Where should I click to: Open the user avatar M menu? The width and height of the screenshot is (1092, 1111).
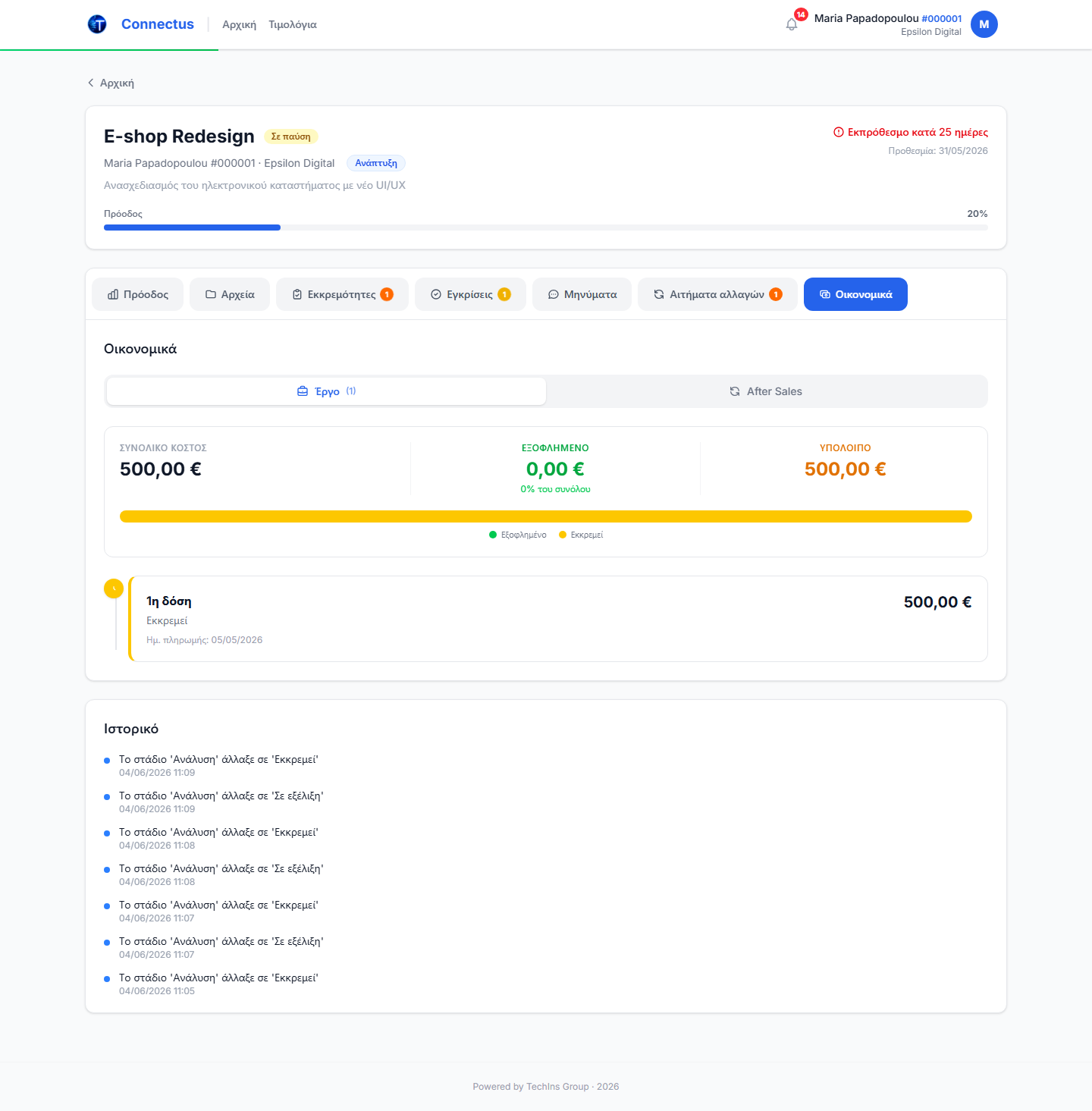(984, 24)
